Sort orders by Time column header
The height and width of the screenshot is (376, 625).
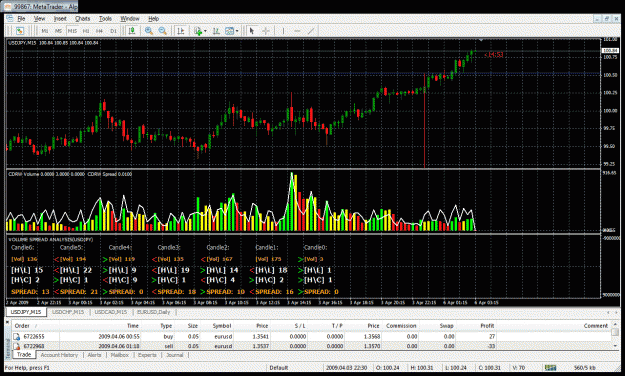(x=100, y=326)
